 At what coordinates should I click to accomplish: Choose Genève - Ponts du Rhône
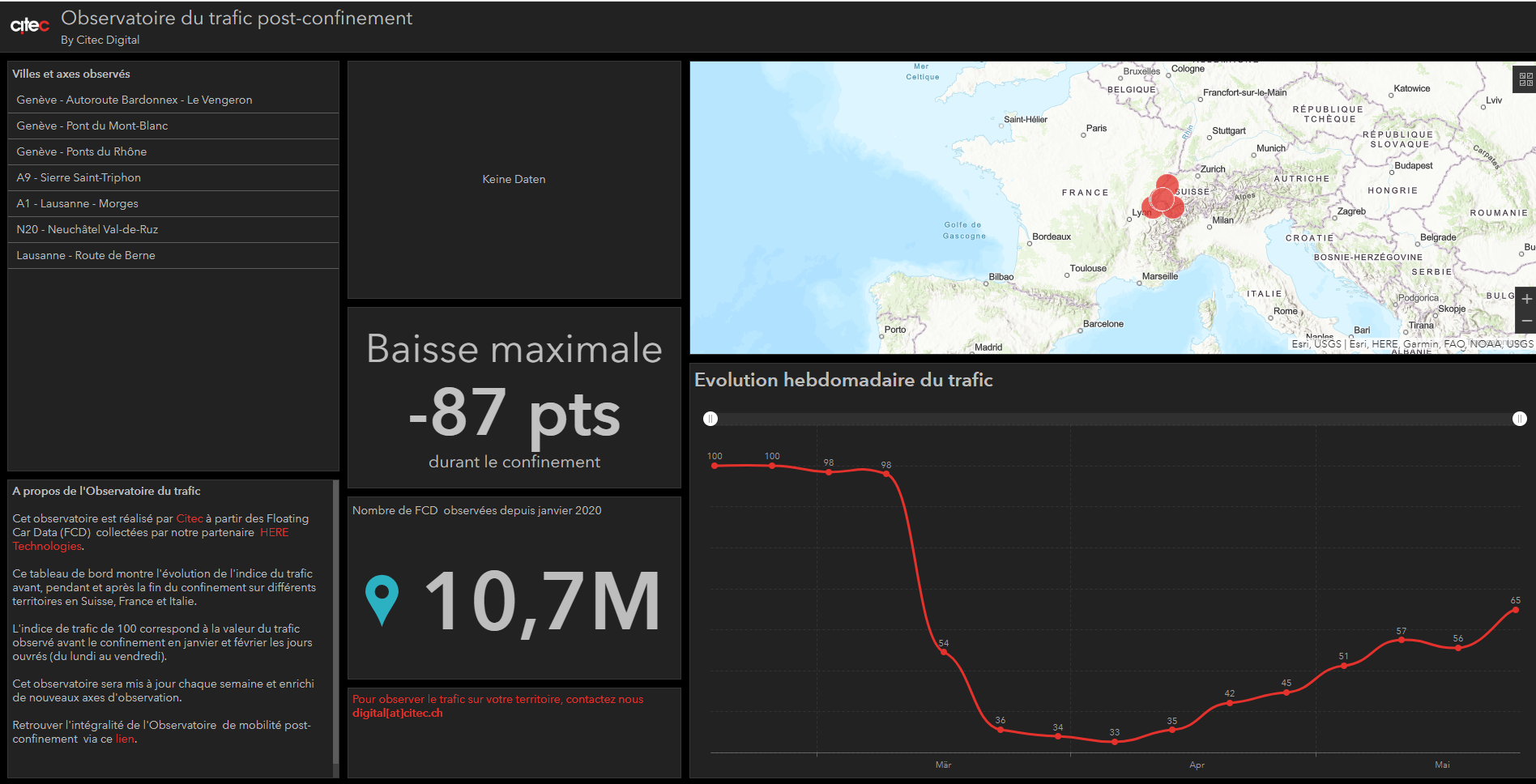pyautogui.click(x=82, y=151)
